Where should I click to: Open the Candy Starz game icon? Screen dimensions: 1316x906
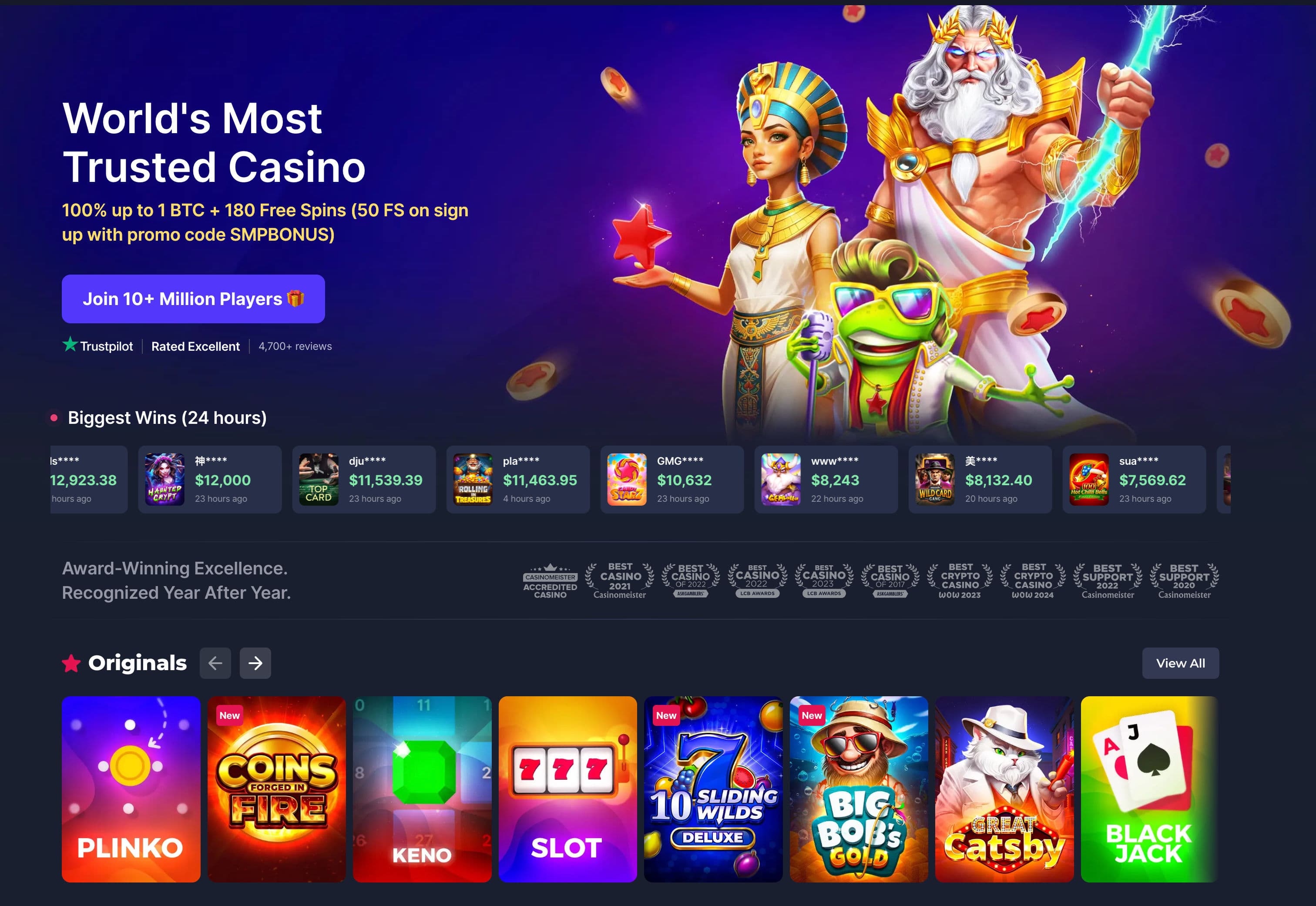coord(627,479)
